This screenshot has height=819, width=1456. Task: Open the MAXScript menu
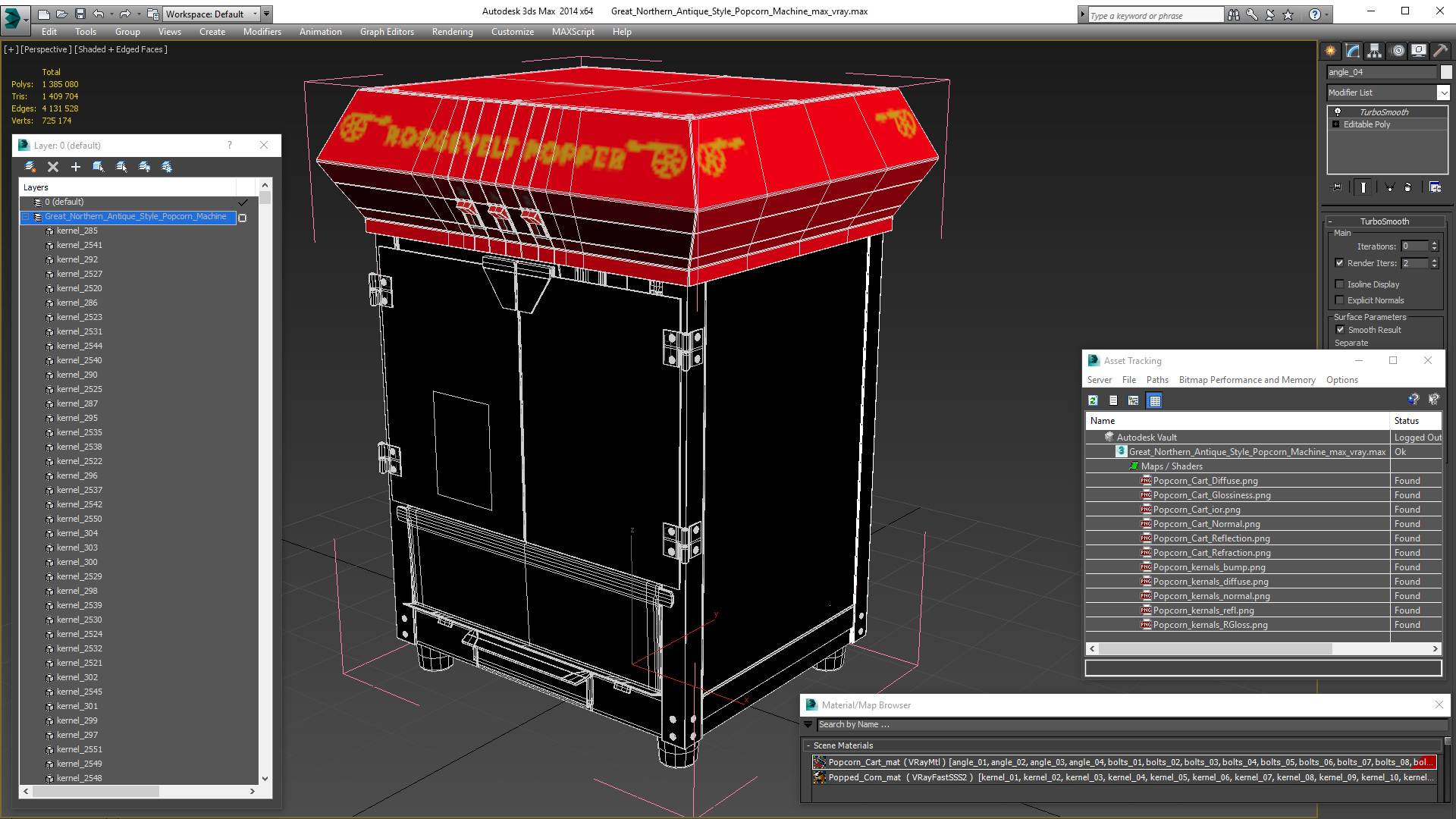point(573,32)
